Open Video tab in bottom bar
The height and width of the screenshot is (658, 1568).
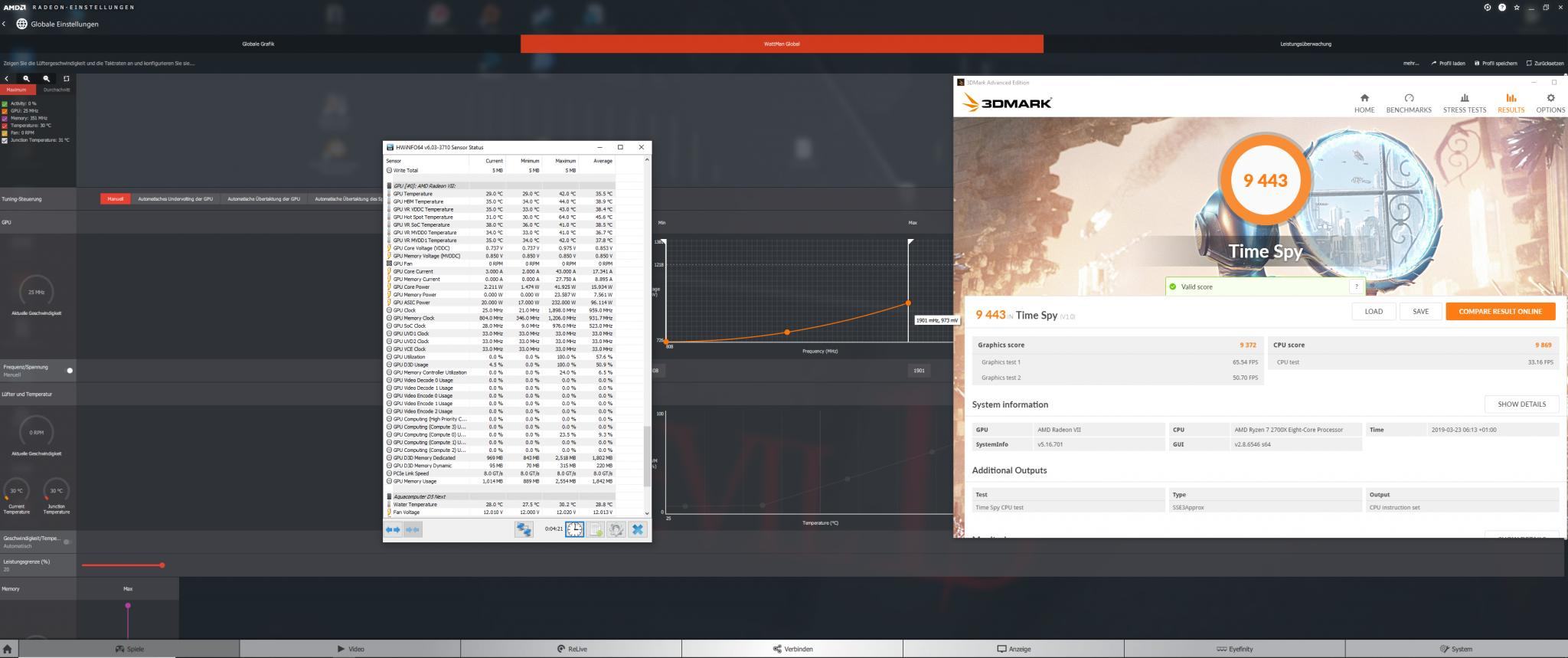[350, 649]
